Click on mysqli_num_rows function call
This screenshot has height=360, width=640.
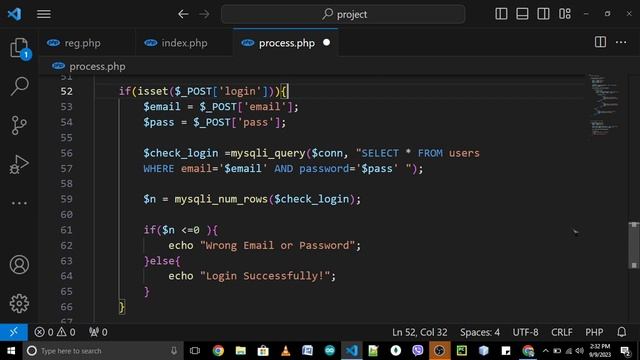point(221,199)
